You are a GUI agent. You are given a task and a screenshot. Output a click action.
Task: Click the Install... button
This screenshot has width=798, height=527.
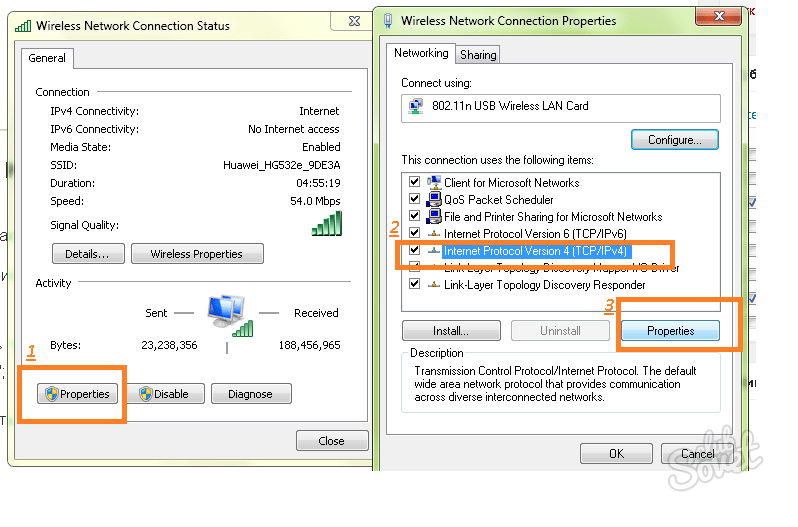click(x=451, y=331)
